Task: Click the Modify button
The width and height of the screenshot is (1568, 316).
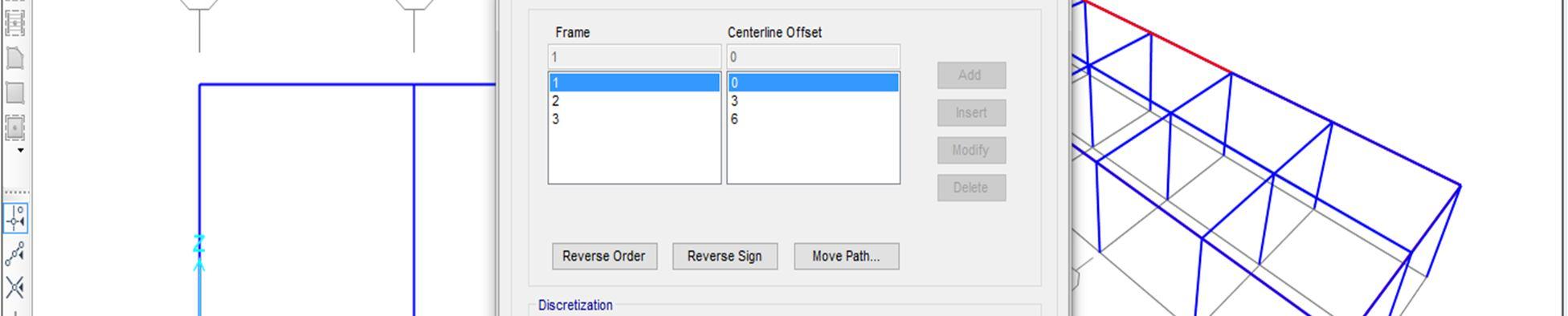Action: [x=971, y=150]
